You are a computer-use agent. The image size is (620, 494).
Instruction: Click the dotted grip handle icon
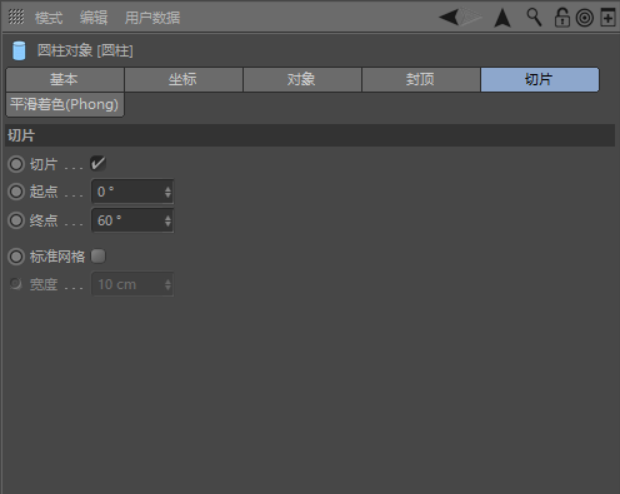coord(16,17)
